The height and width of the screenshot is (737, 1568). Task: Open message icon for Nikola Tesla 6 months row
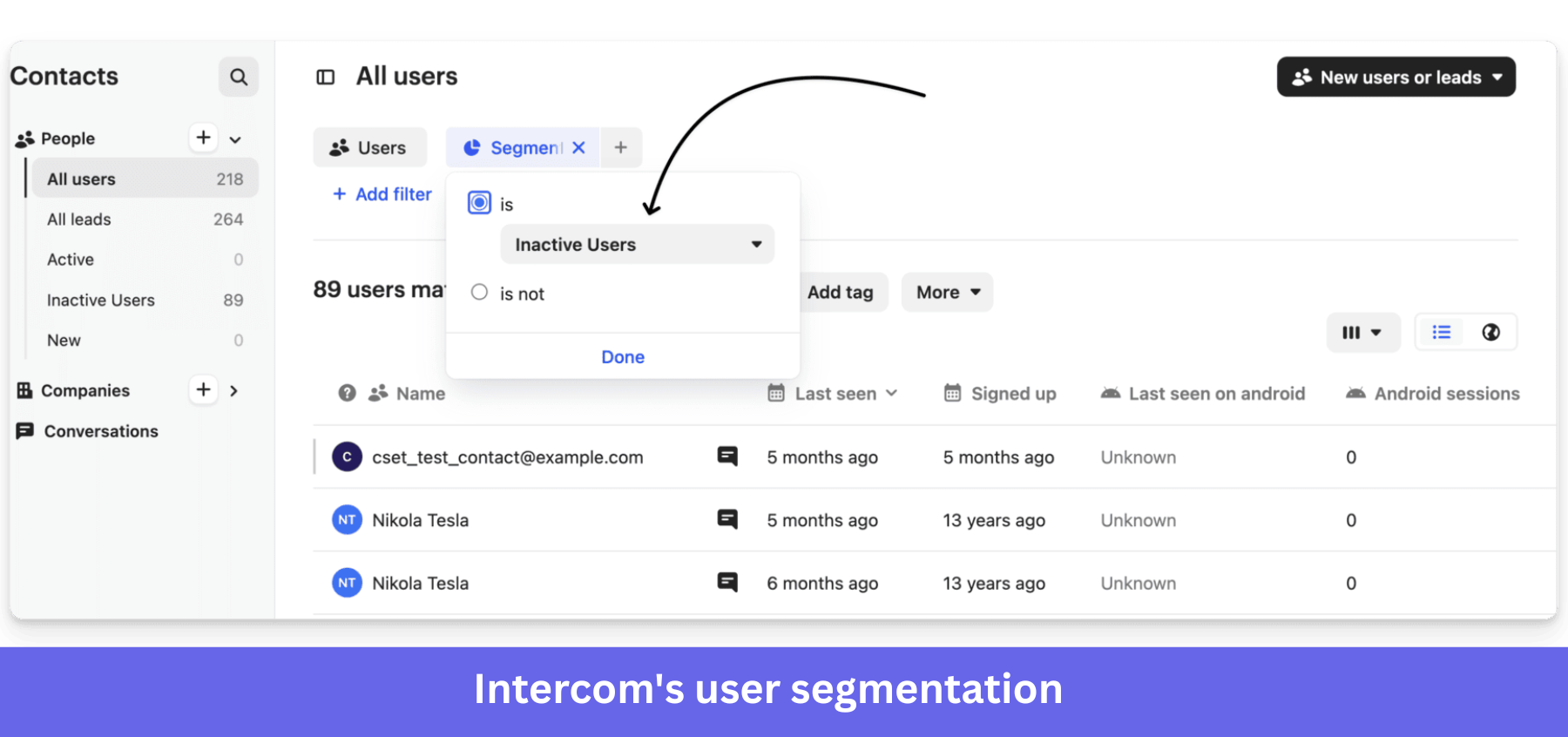(x=727, y=582)
